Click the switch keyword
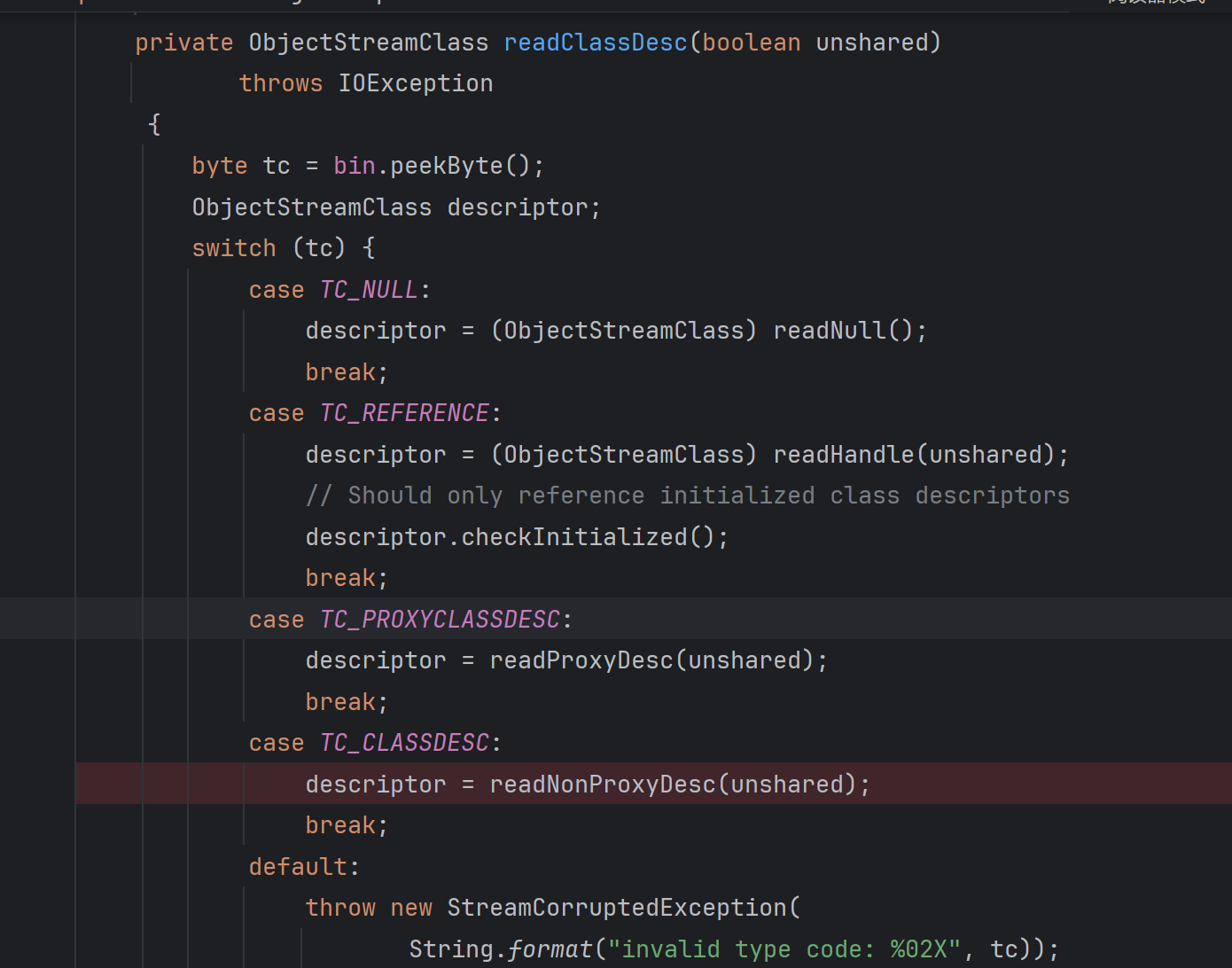The height and width of the screenshot is (968, 1232). pos(234,248)
